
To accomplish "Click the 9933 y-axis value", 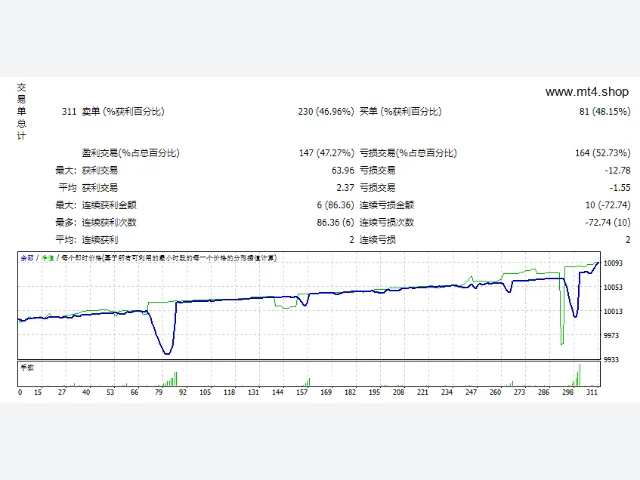I will pos(611,360).
